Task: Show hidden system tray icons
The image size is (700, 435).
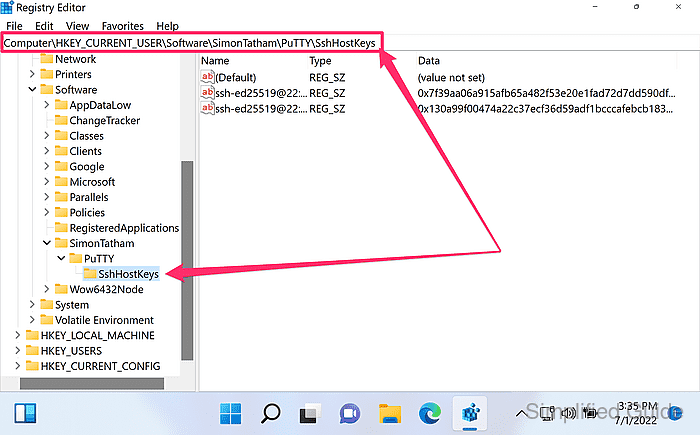Action: (521, 414)
